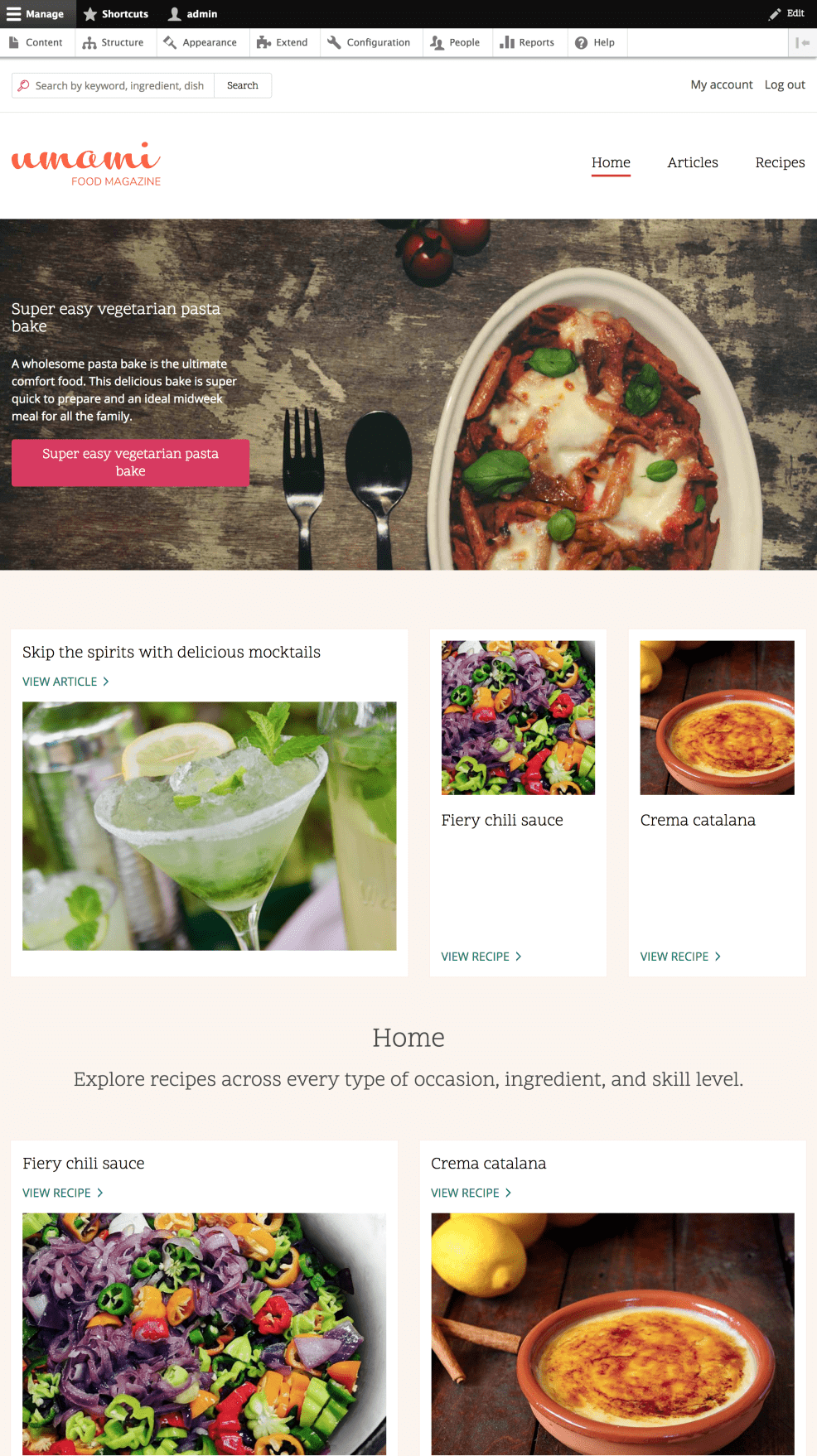Open the Help admin menu
817x1456 pixels.
[596, 42]
